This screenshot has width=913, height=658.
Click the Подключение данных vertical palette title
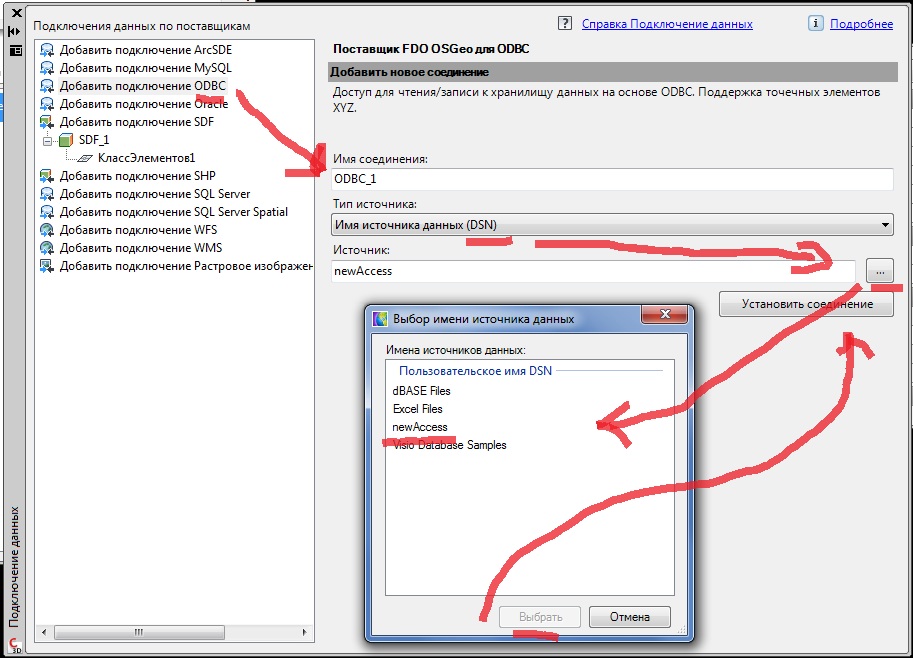pyautogui.click(x=14, y=567)
